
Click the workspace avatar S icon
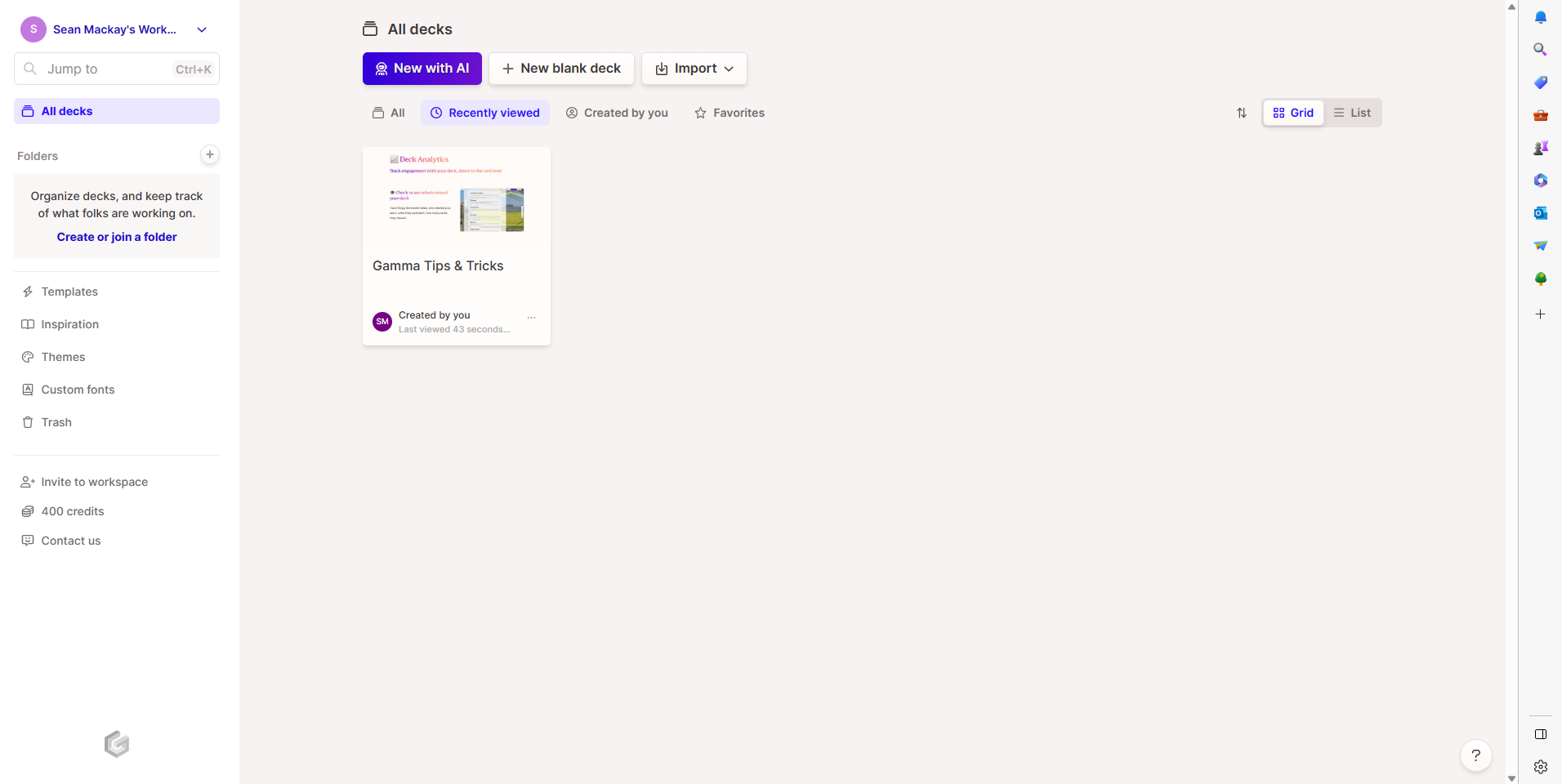(x=33, y=29)
